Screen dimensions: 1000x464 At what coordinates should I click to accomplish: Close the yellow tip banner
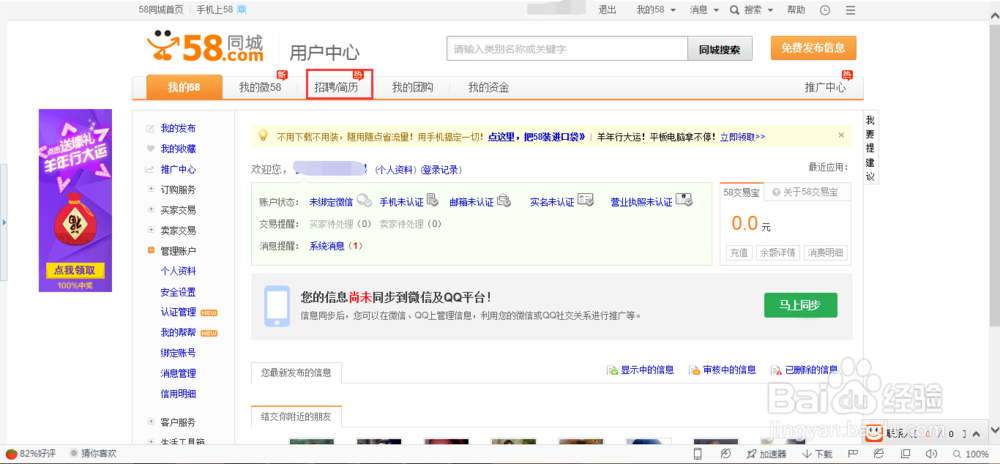841,135
